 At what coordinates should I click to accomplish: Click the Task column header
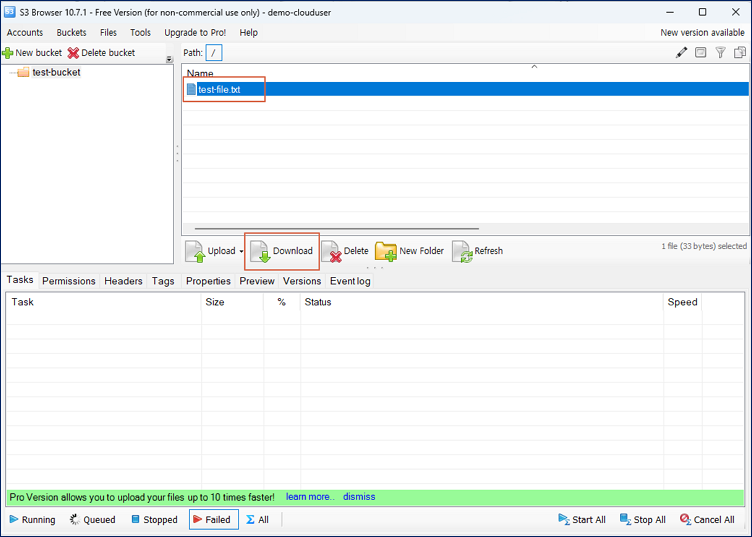104,302
